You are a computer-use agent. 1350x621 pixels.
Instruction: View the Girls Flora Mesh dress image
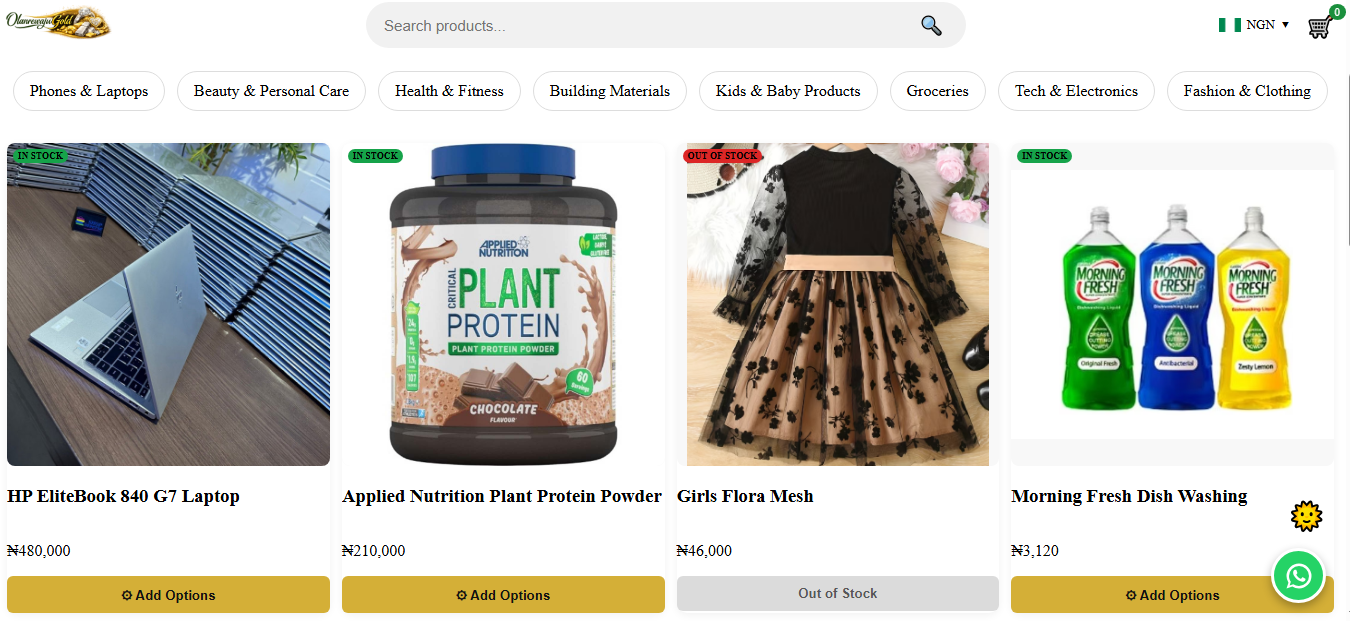(x=838, y=304)
